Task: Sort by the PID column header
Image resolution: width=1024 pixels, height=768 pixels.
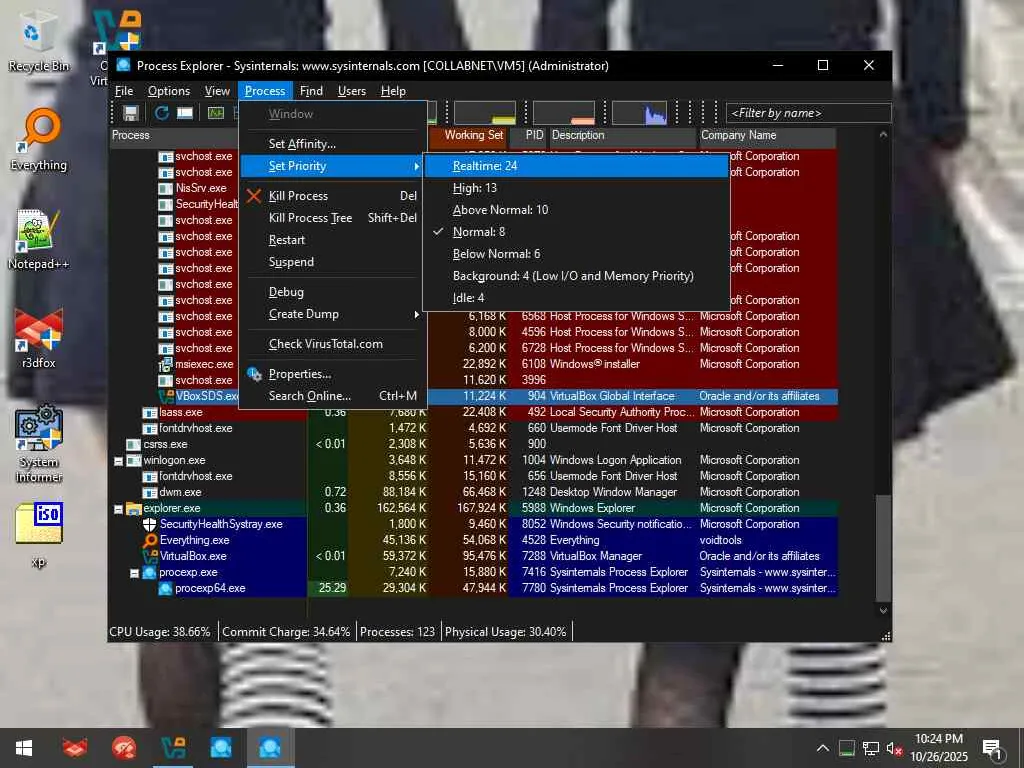Action: [528, 135]
